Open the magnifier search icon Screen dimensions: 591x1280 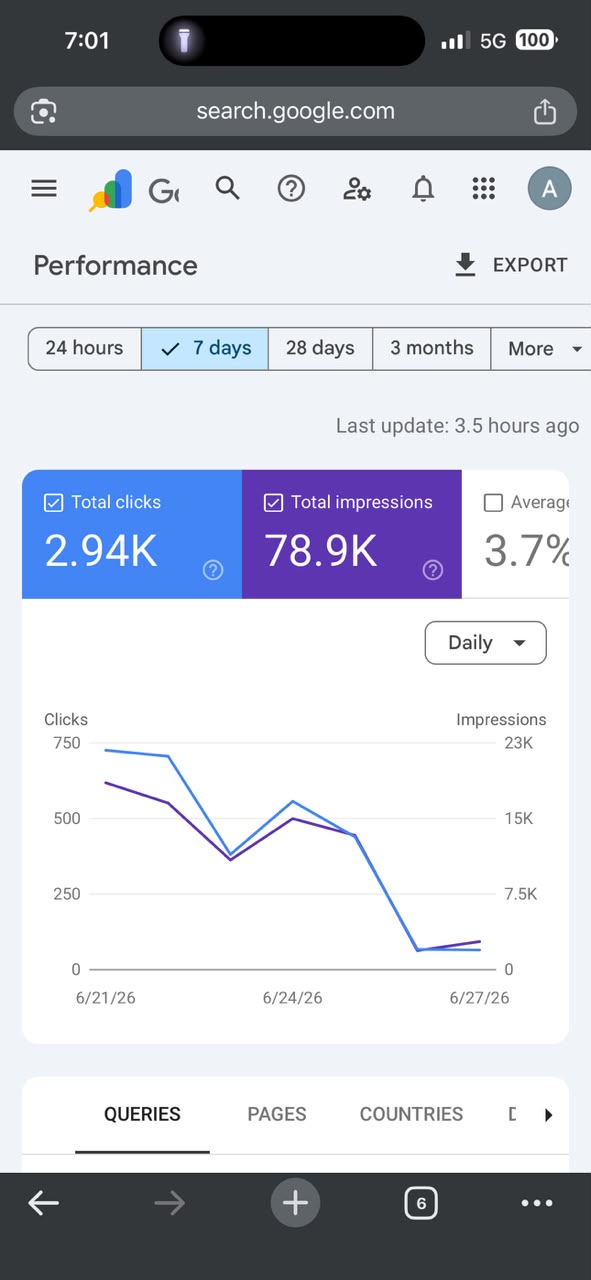pyautogui.click(x=228, y=188)
